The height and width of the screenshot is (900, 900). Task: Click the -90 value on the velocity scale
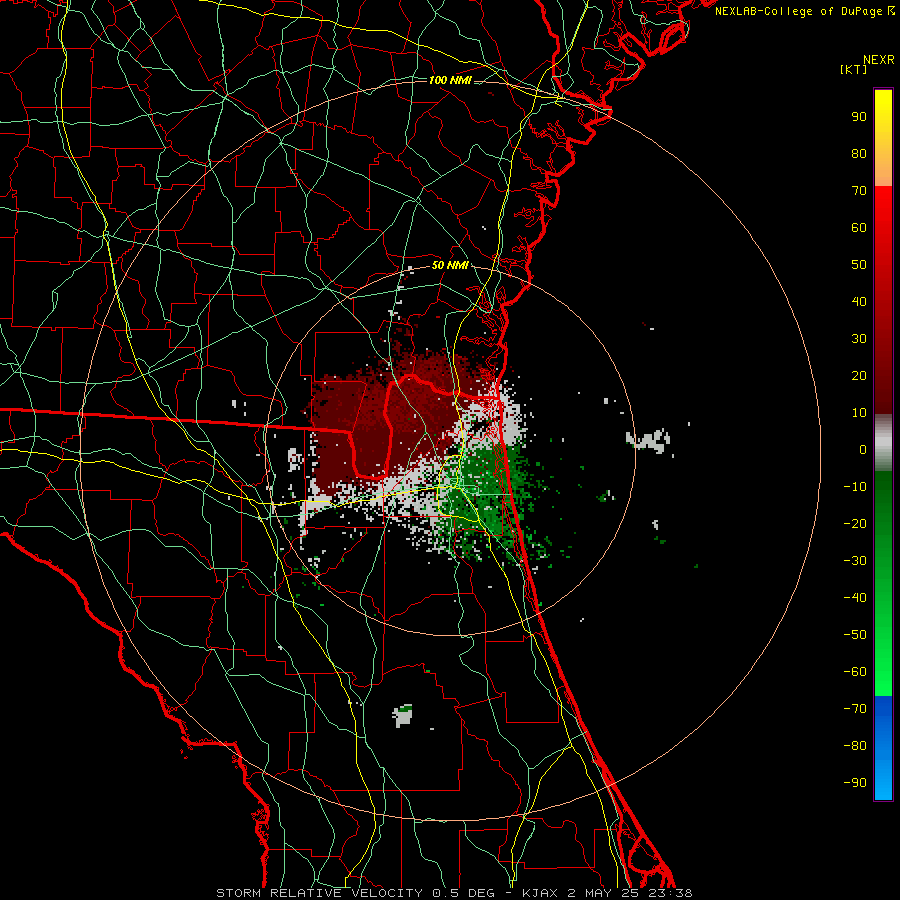pyautogui.click(x=855, y=783)
